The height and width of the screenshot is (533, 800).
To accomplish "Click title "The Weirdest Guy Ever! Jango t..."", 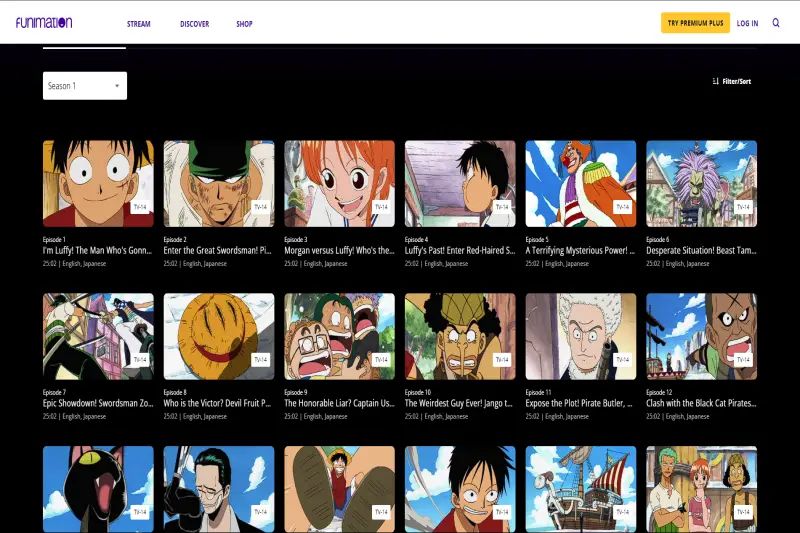I will [x=459, y=403].
